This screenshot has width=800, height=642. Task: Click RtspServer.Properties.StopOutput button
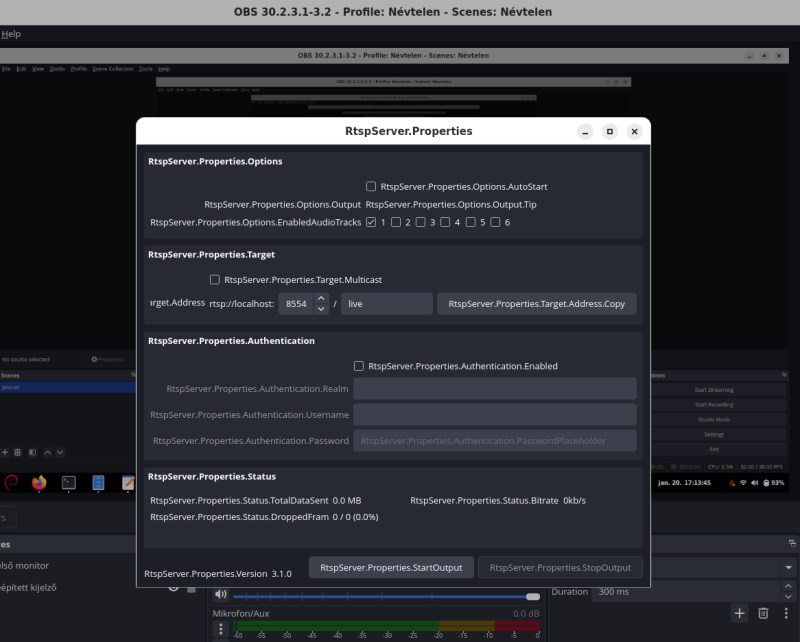click(x=560, y=567)
